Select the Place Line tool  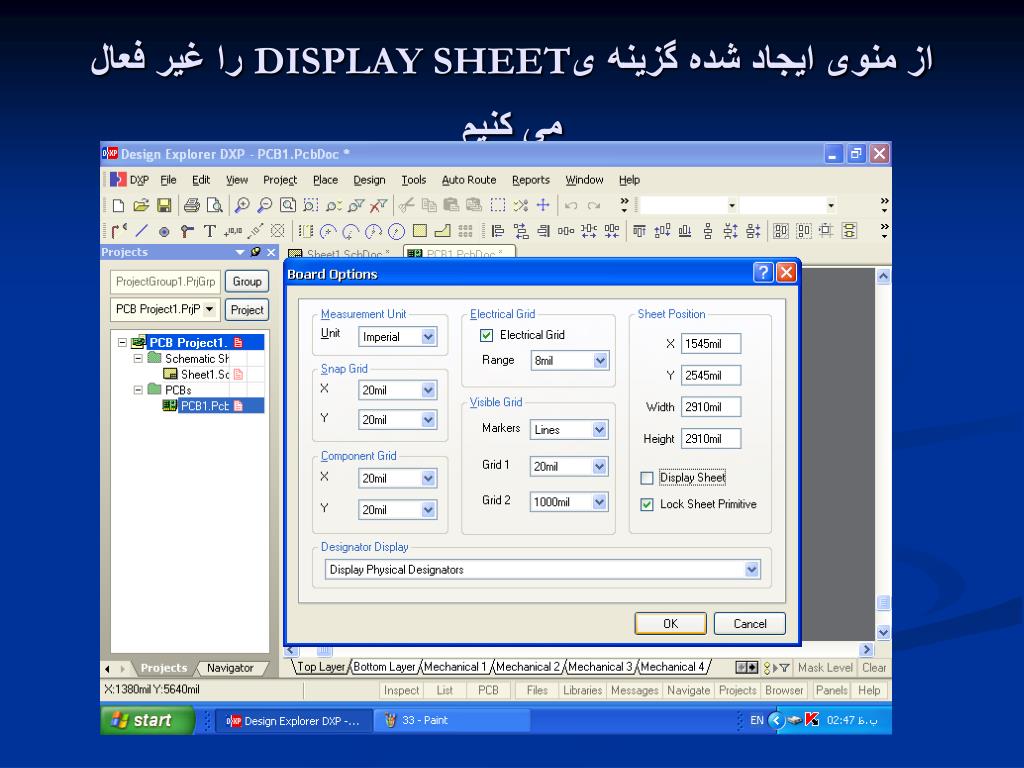142,231
